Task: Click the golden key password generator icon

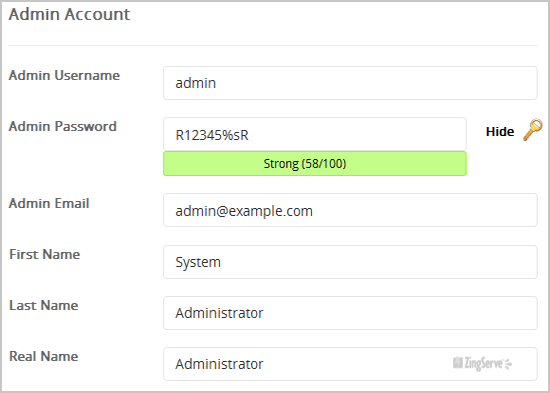Action: pyautogui.click(x=533, y=130)
